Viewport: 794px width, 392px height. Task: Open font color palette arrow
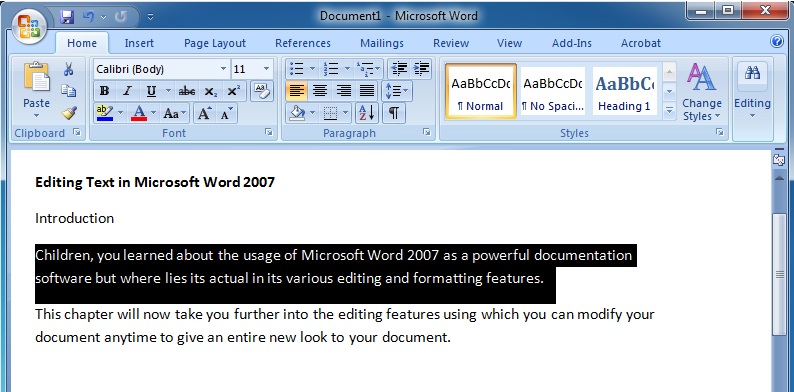[x=153, y=113]
